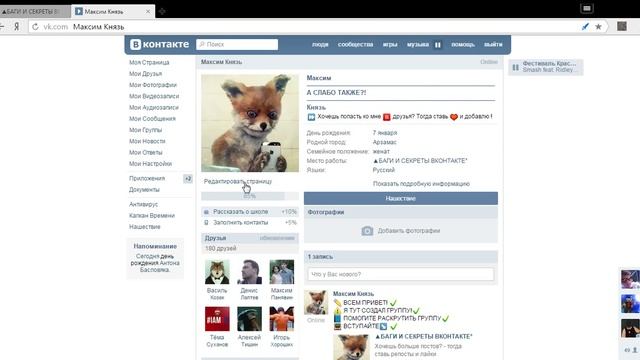Open the помощь header menu
The height and width of the screenshot is (360, 640).
click(x=463, y=44)
